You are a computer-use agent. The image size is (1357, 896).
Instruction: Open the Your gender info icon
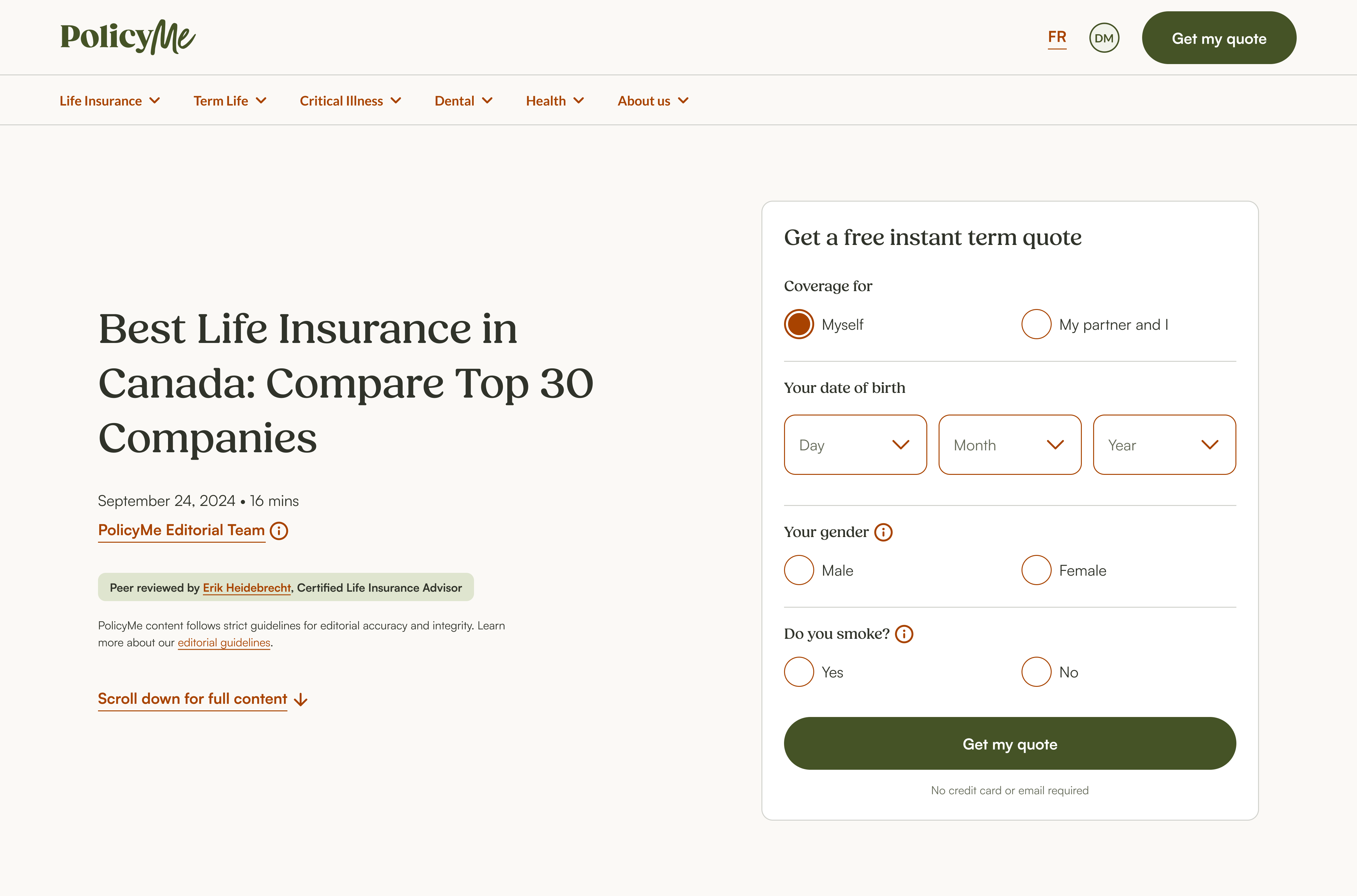[883, 533]
